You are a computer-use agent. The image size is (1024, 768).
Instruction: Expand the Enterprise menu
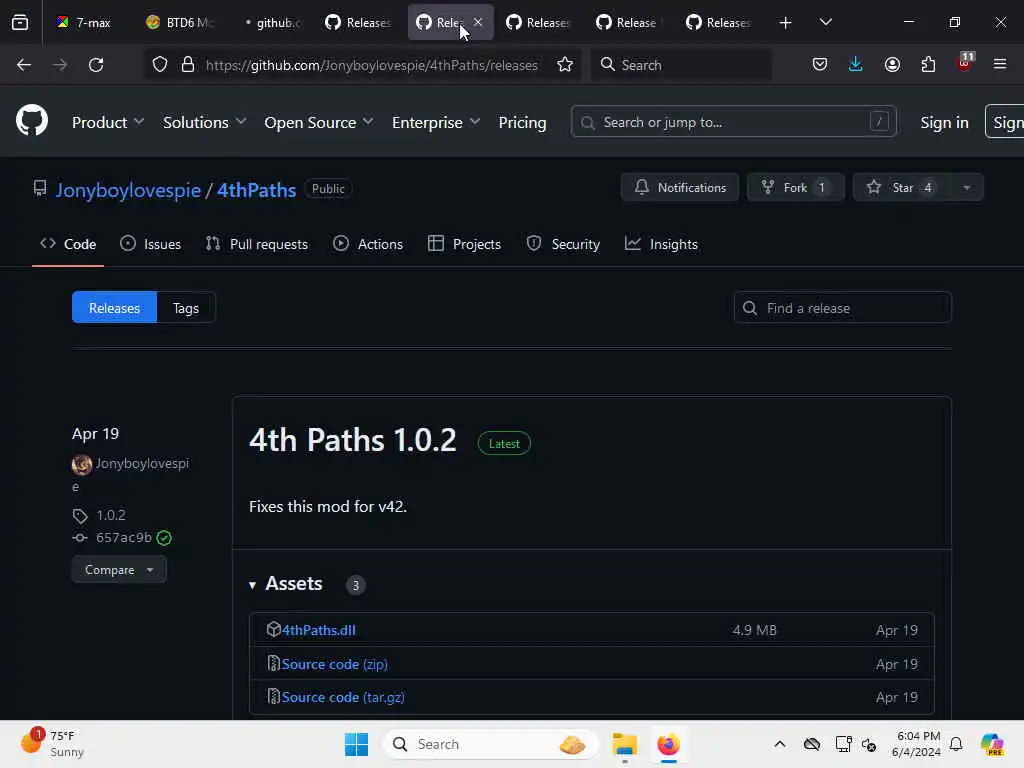[x=436, y=122]
